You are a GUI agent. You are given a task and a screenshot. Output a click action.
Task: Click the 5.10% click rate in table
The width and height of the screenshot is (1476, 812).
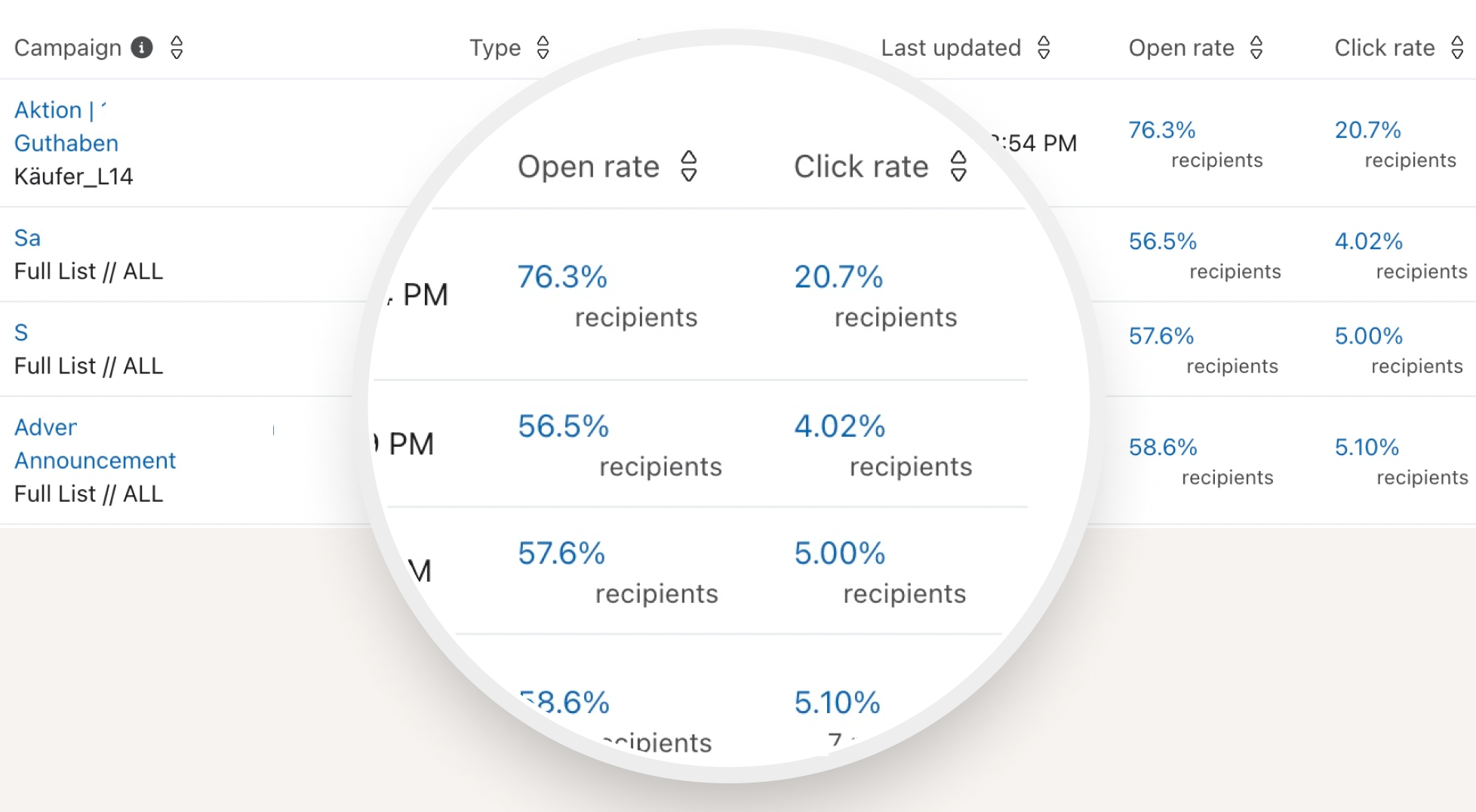(x=1367, y=448)
